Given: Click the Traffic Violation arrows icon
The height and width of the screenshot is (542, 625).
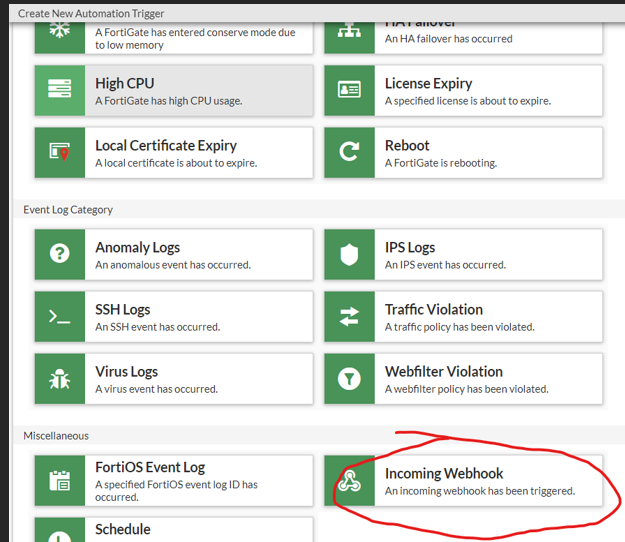Looking at the screenshot, I should click(349, 316).
